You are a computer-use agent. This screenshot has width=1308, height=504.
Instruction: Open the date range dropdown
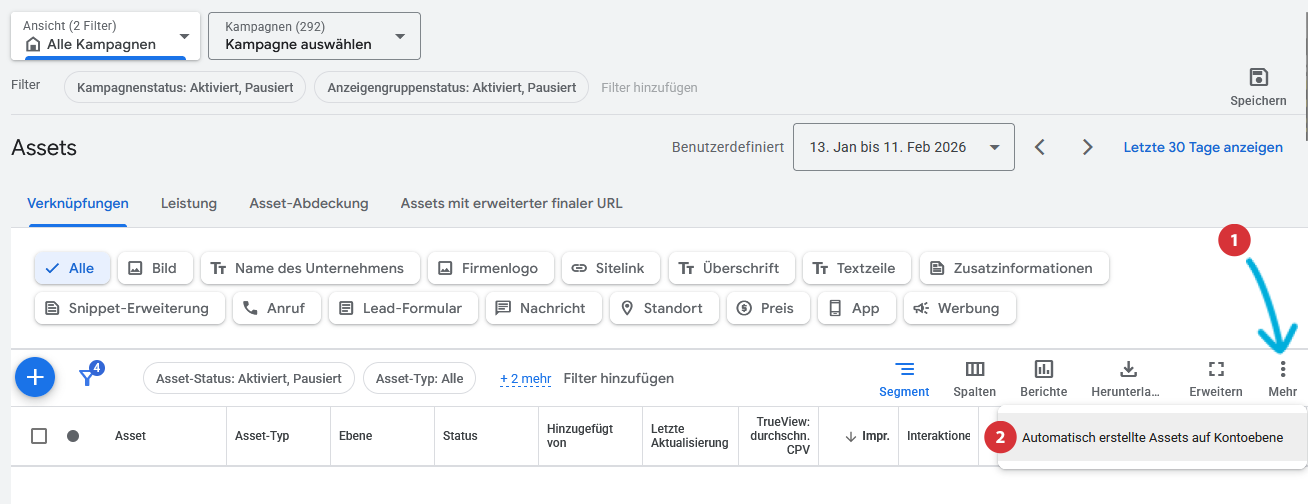click(x=903, y=147)
